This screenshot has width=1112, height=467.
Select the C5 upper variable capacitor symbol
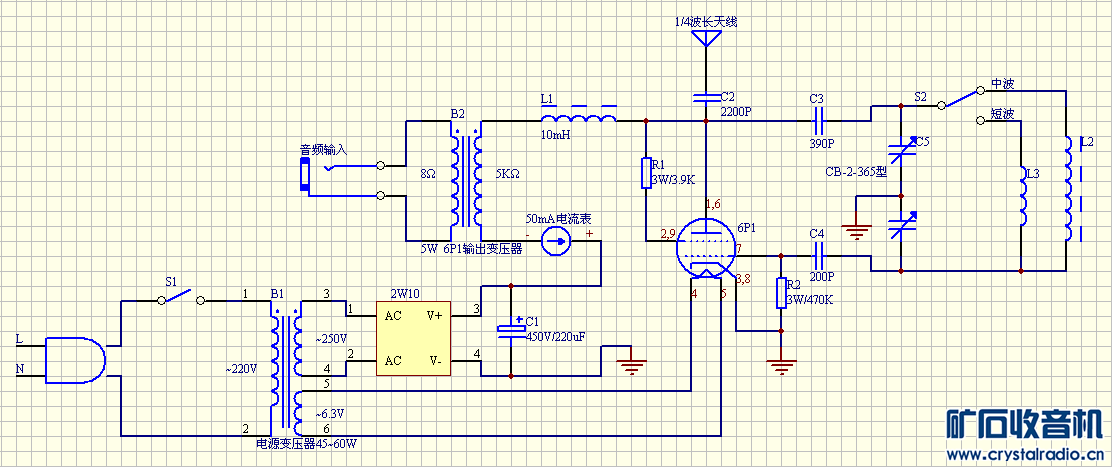(901, 152)
